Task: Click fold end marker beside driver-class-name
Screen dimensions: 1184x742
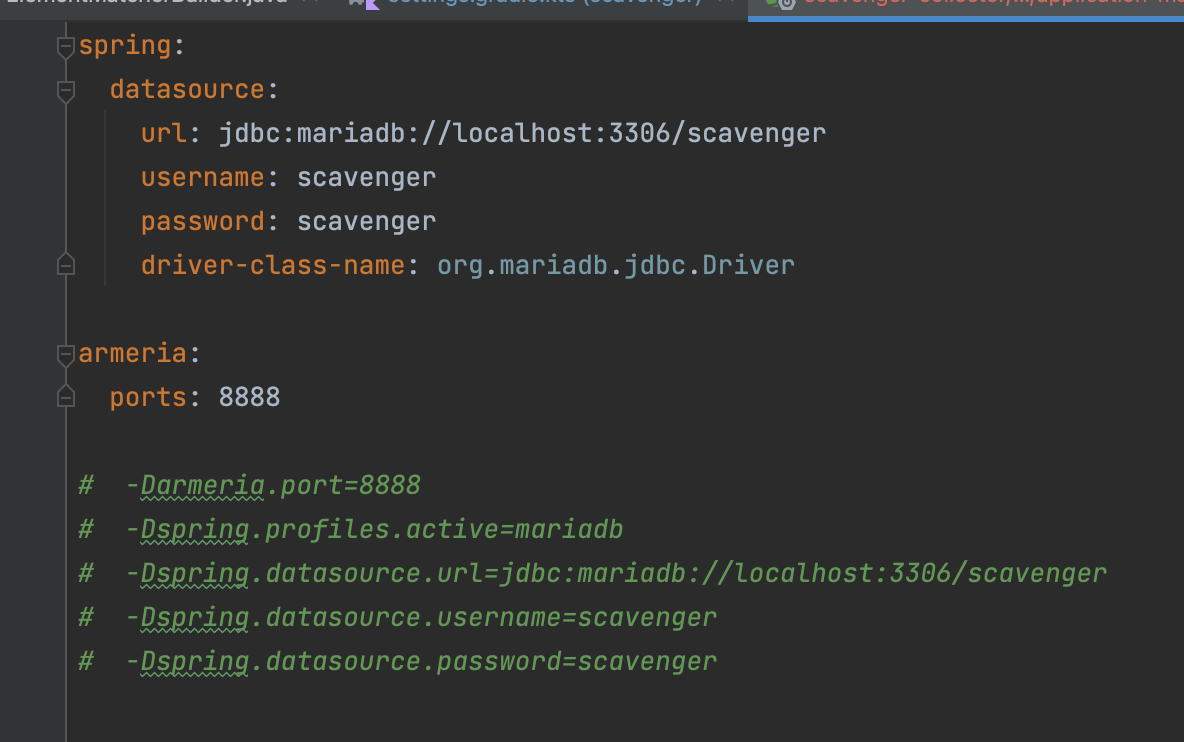Action: (x=66, y=265)
